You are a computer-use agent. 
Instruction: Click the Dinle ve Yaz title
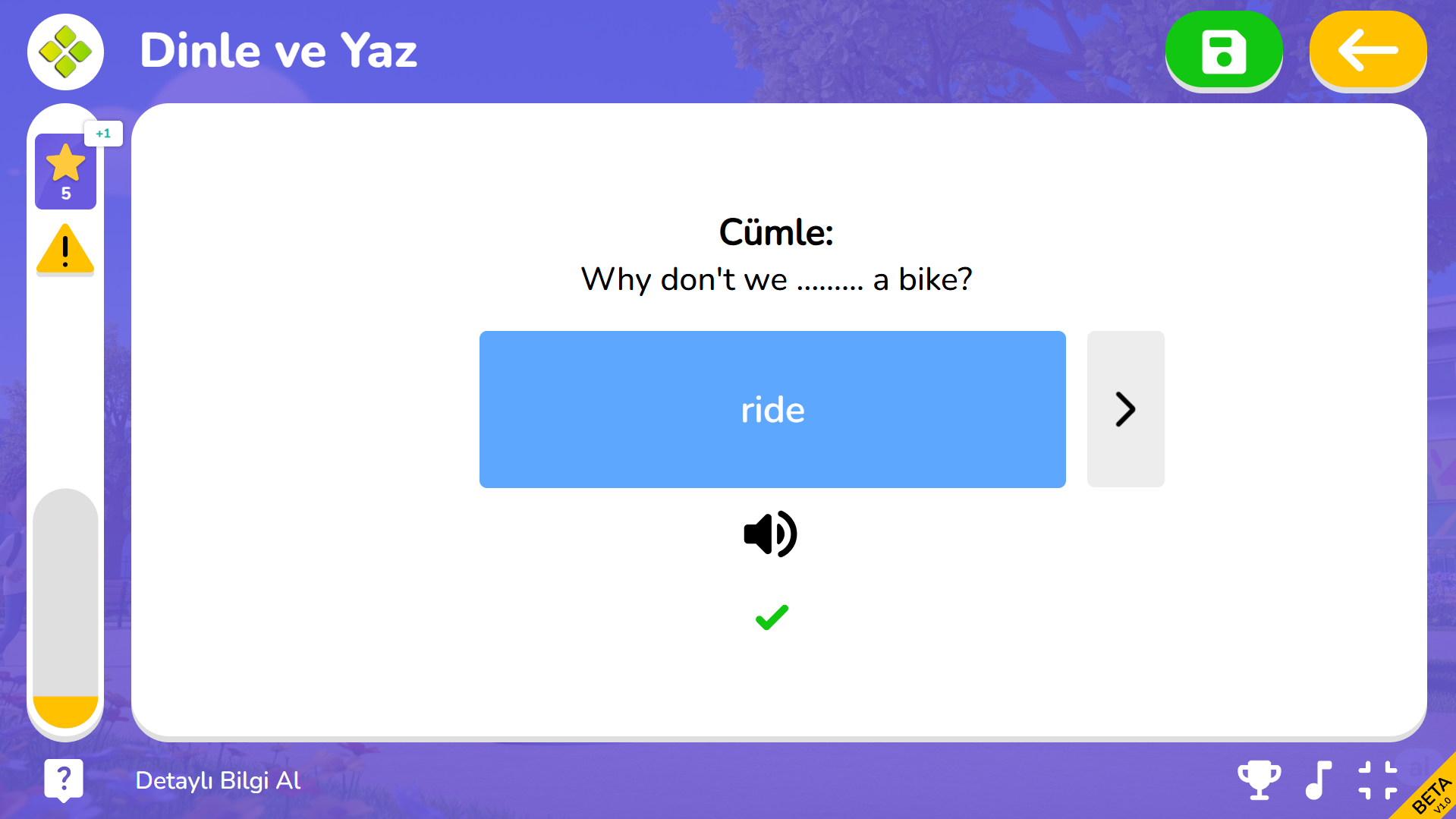tap(278, 51)
